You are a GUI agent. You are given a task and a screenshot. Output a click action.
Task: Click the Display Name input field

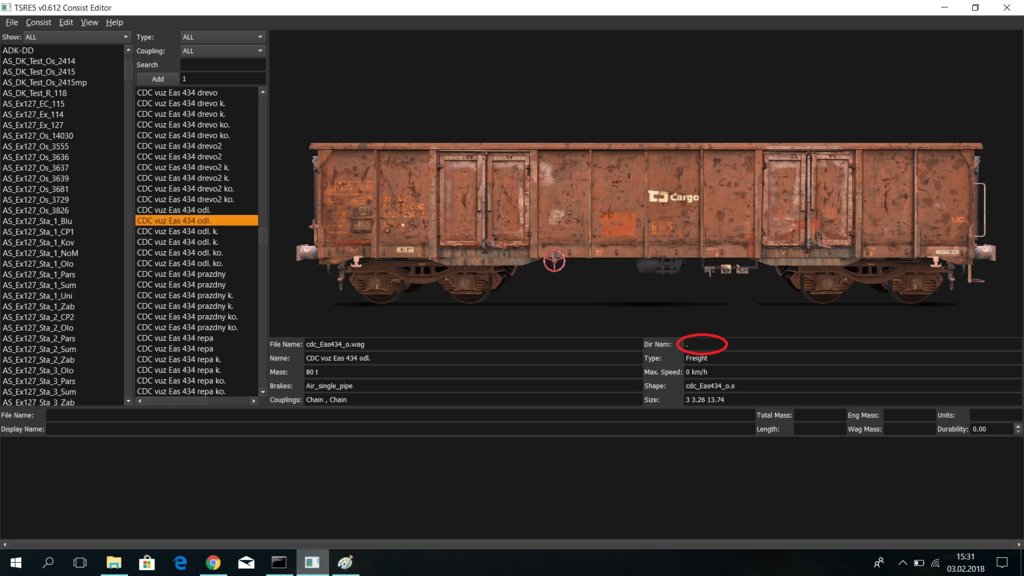tap(398, 429)
